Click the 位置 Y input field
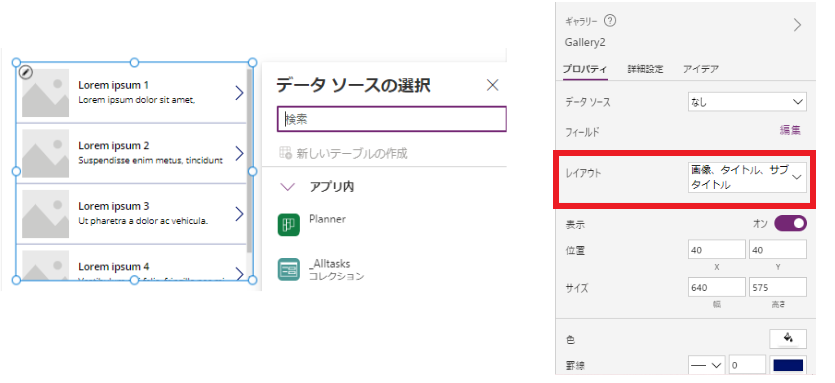 tap(777, 249)
